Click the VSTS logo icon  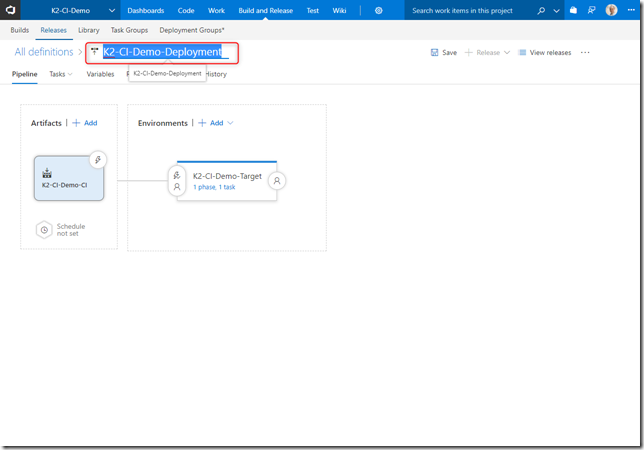click(10, 10)
